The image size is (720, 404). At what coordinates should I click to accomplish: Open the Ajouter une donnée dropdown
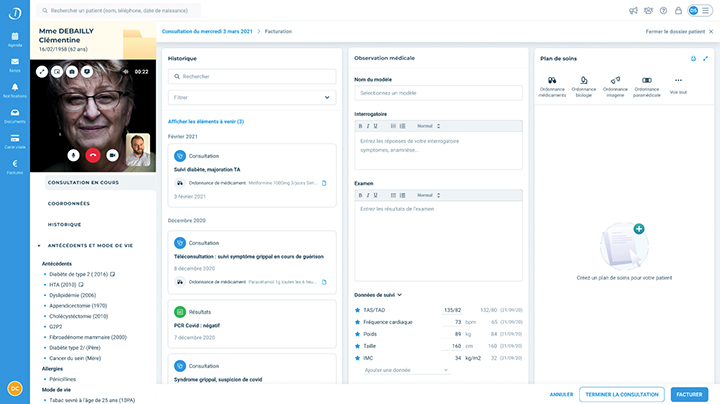pyautogui.click(x=407, y=370)
